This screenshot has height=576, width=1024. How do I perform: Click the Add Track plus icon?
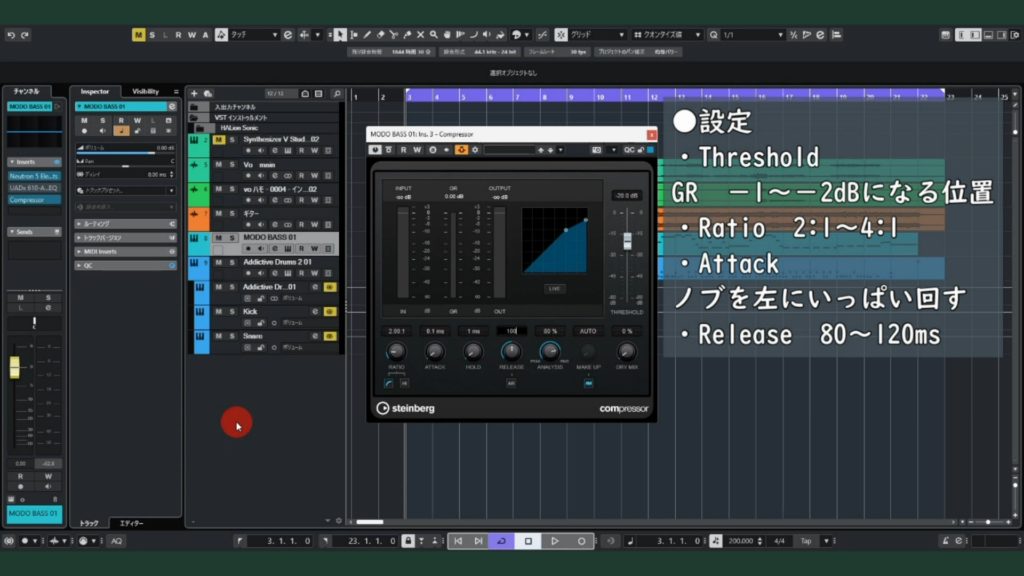coord(194,93)
